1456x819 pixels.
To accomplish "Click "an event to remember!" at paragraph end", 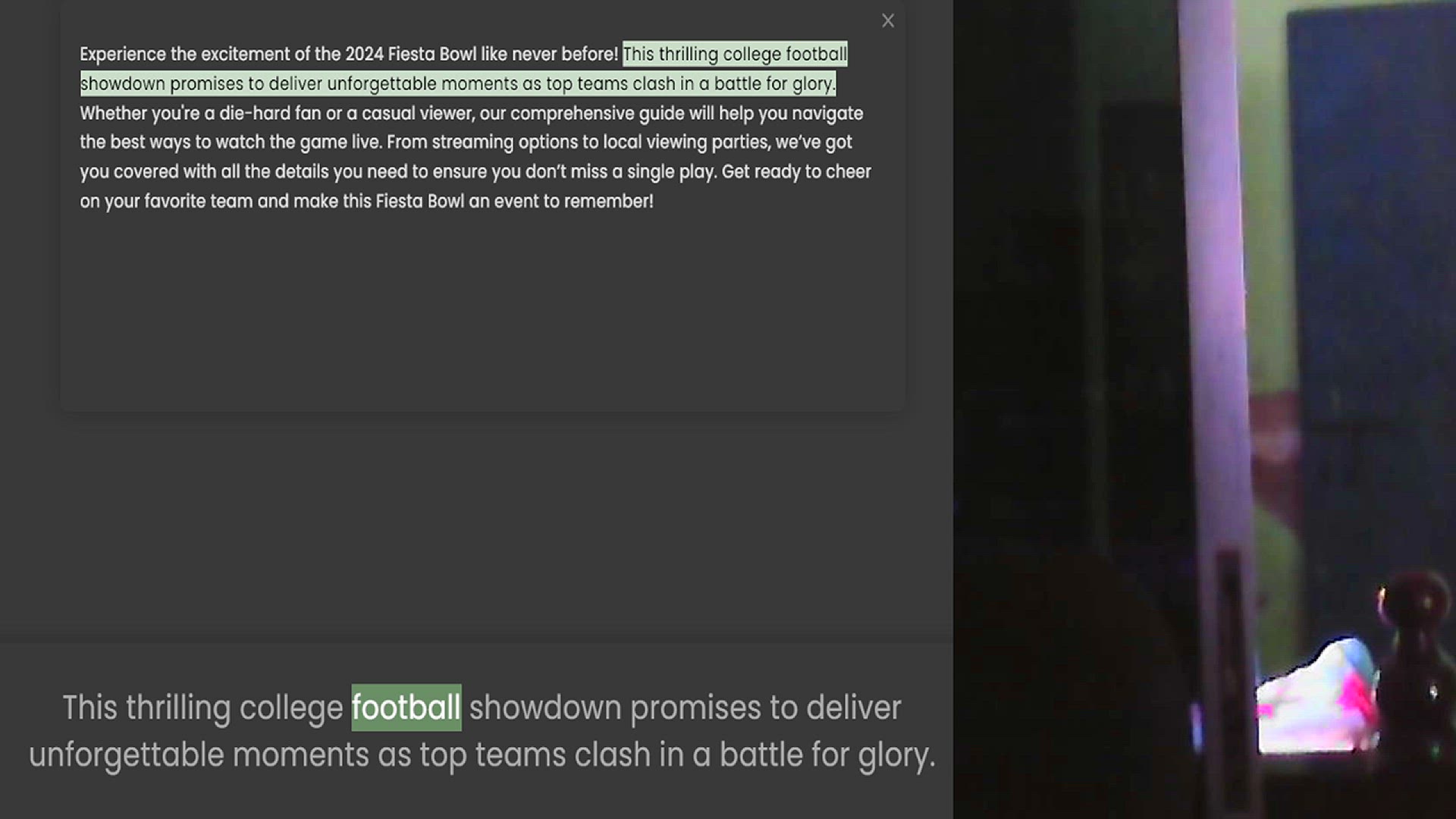I will click(x=560, y=201).
